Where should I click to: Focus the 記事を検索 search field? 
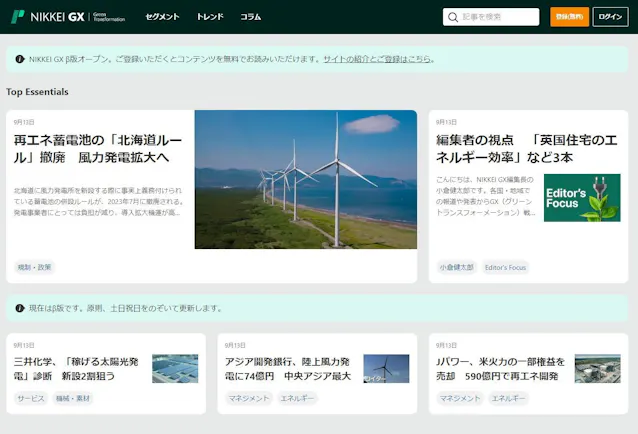click(491, 17)
